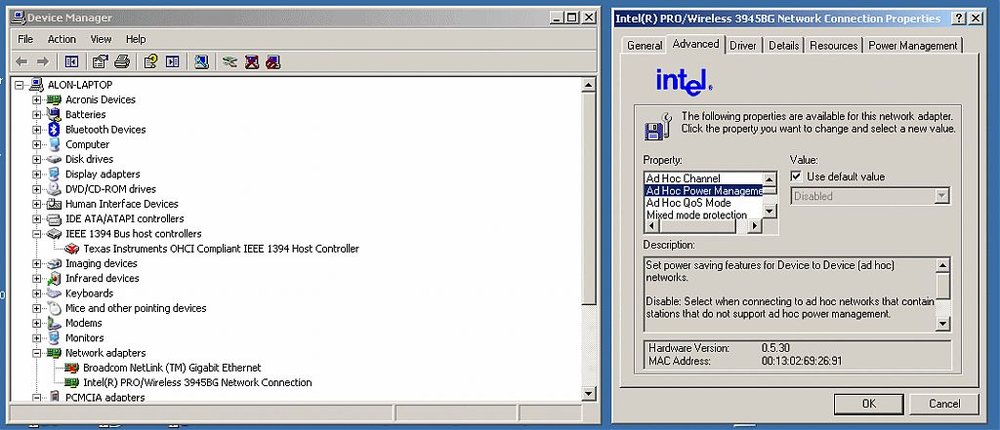The image size is (1000, 430).
Task: Click the Cancel button
Action: coord(945,404)
